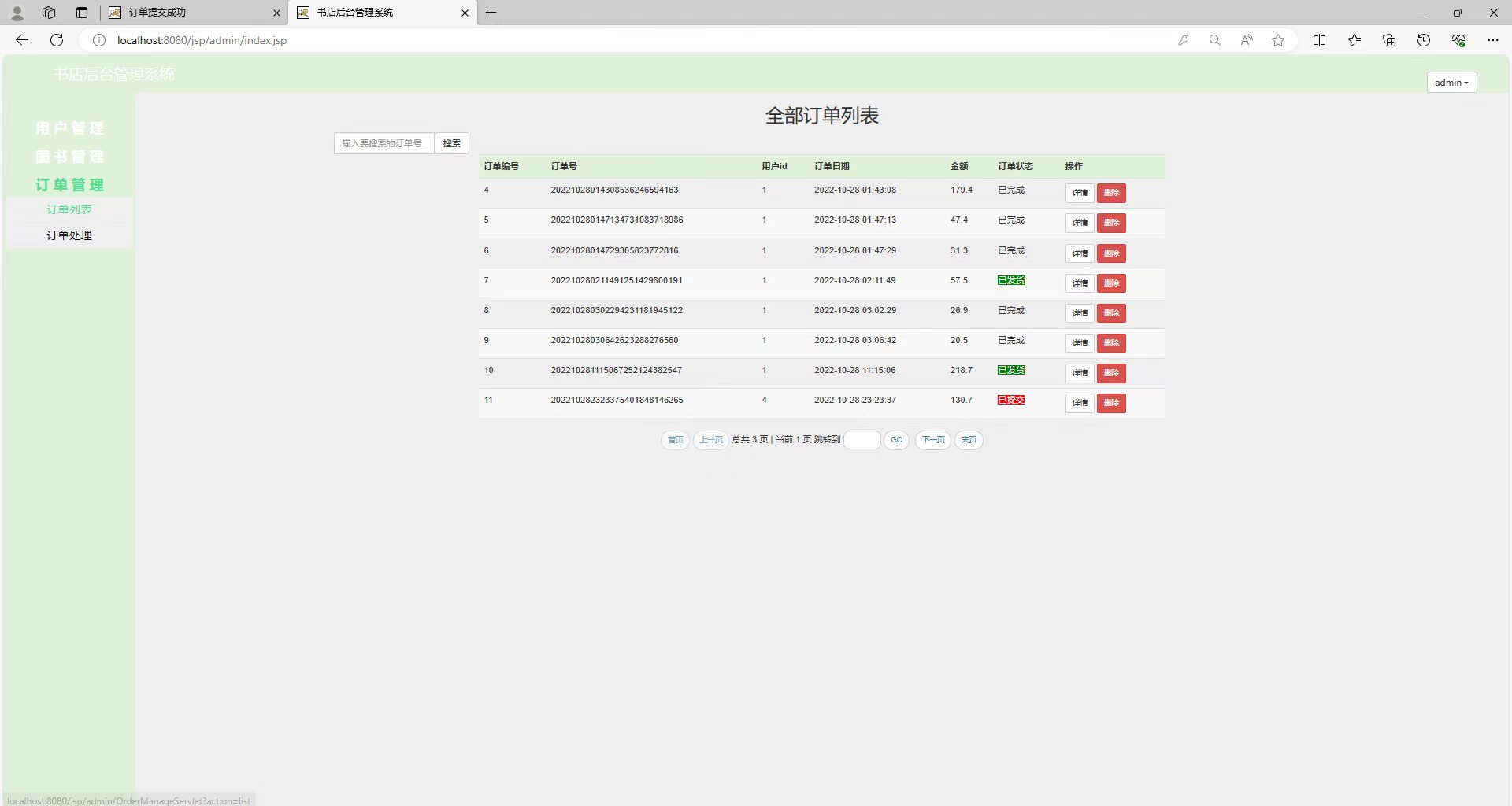Expand the 用户管理 sidebar section
1512x806 pixels.
coord(69,128)
